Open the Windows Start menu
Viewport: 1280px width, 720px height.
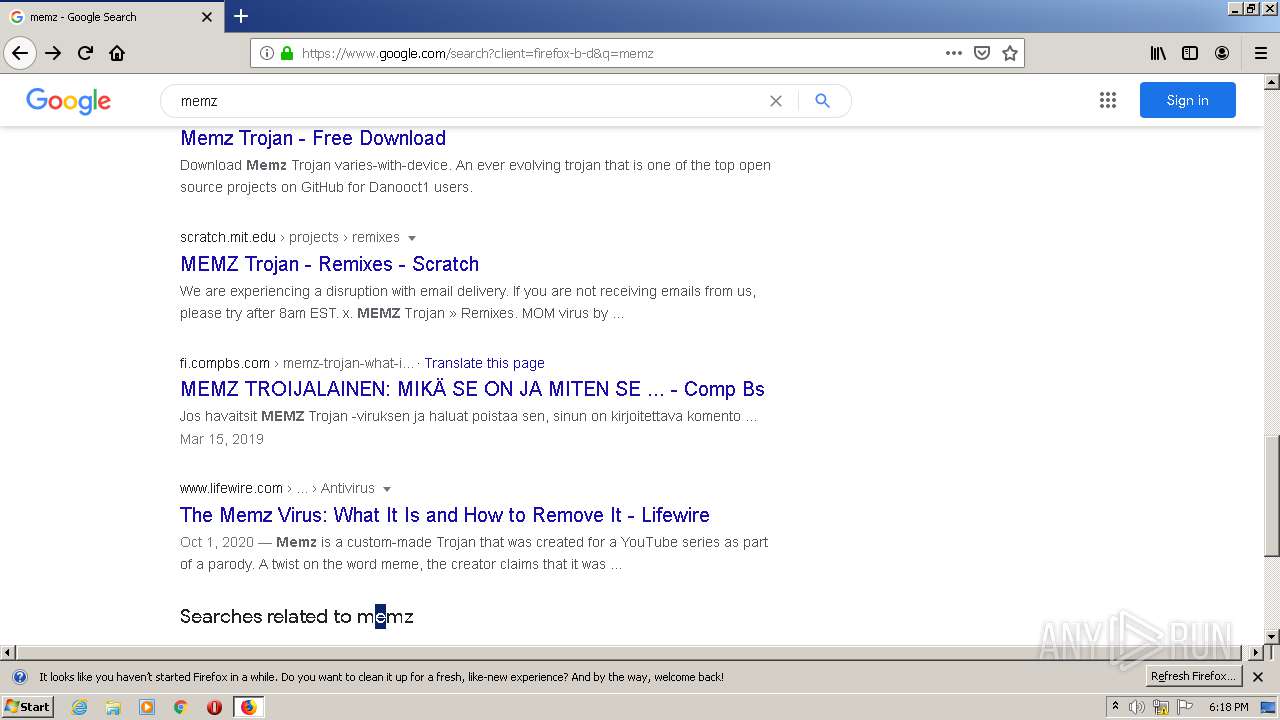[x=28, y=706]
